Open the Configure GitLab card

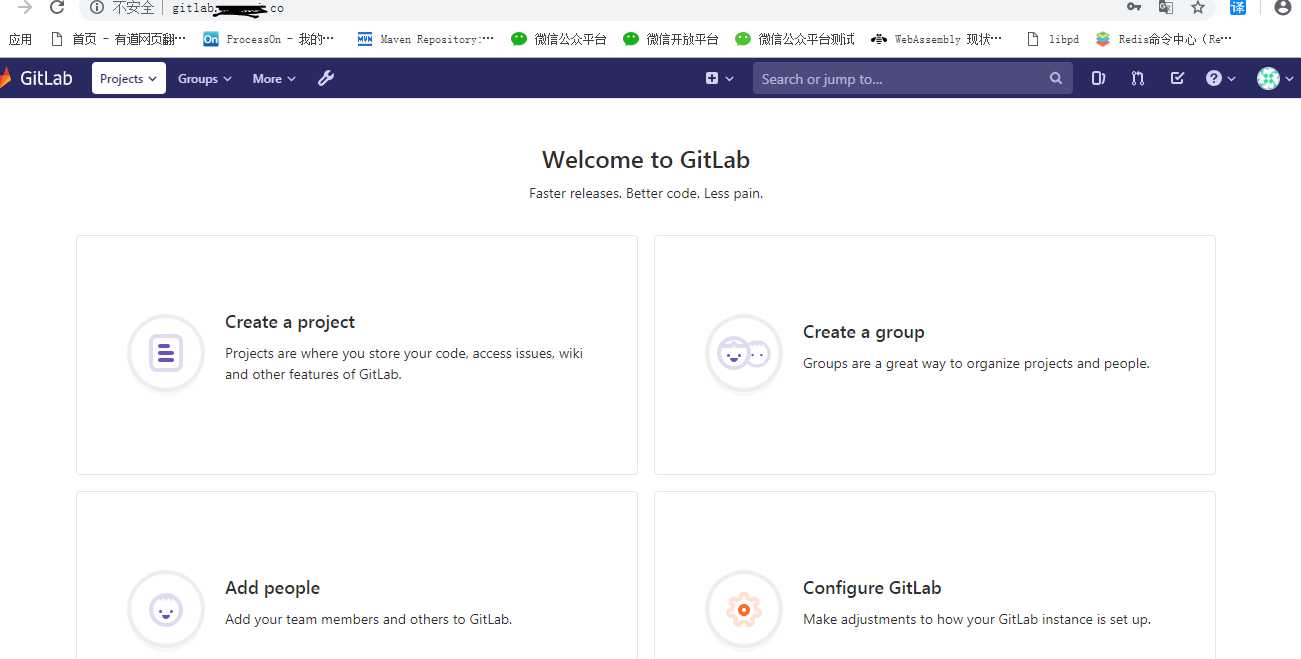point(935,575)
